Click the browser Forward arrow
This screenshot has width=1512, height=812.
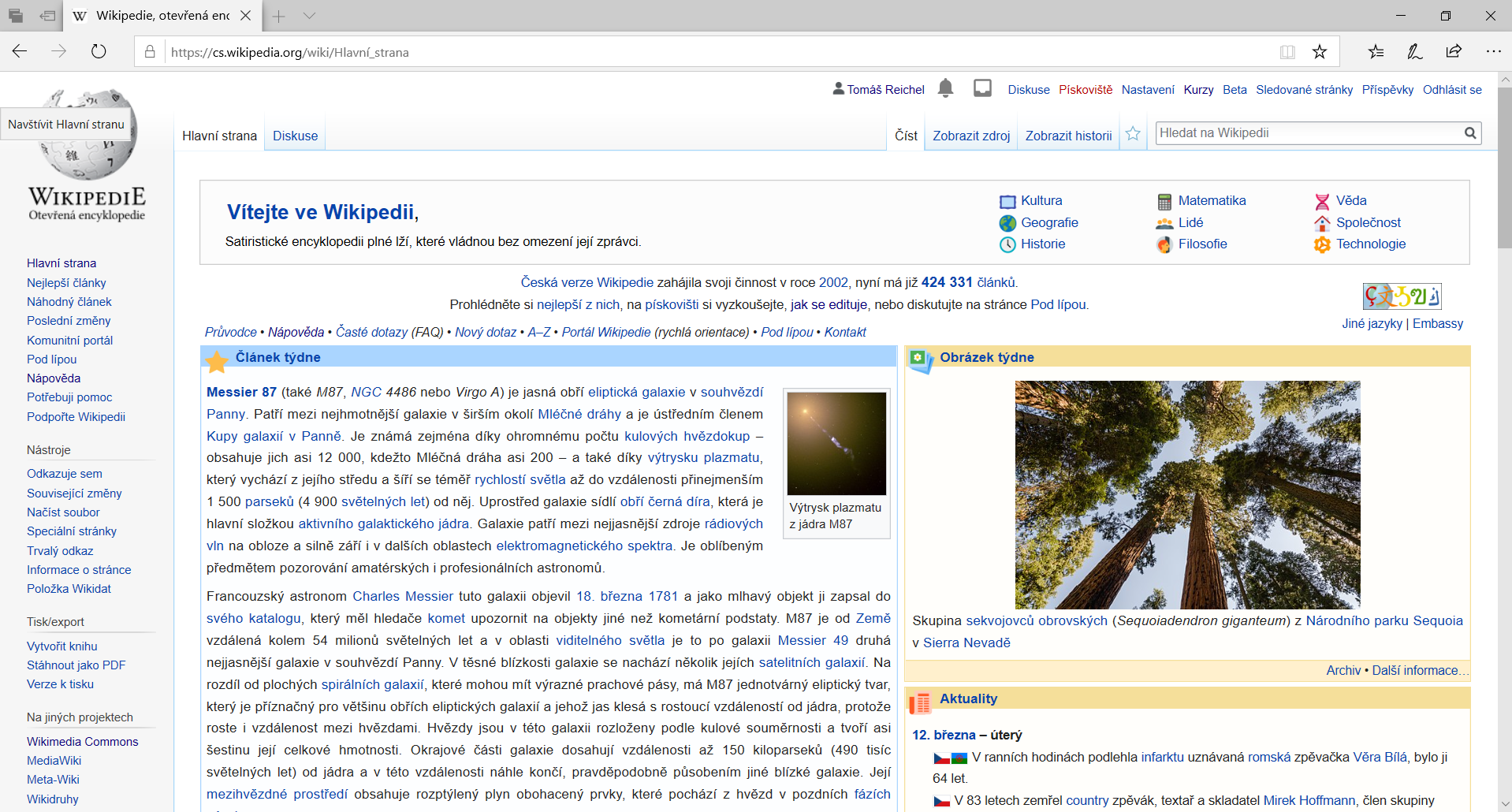coord(59,51)
